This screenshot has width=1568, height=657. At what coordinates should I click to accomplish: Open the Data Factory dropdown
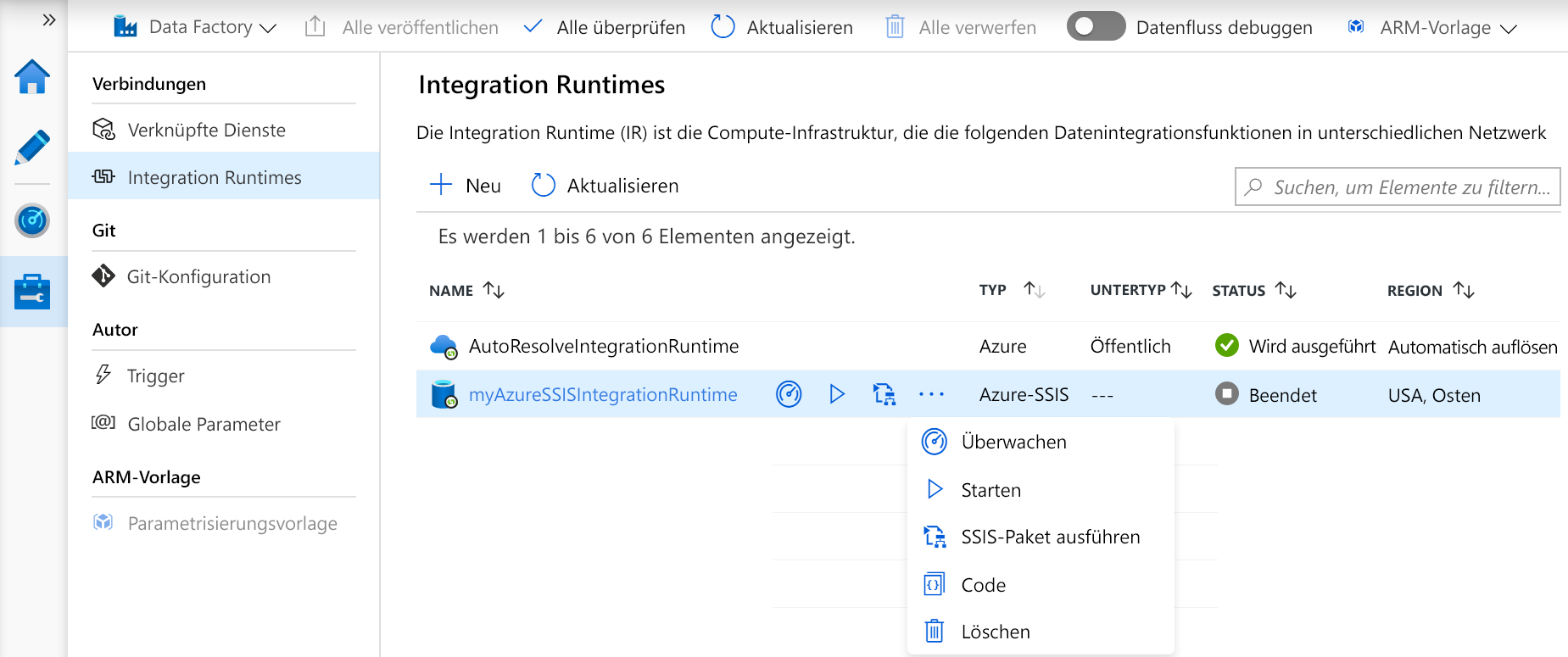click(x=195, y=27)
